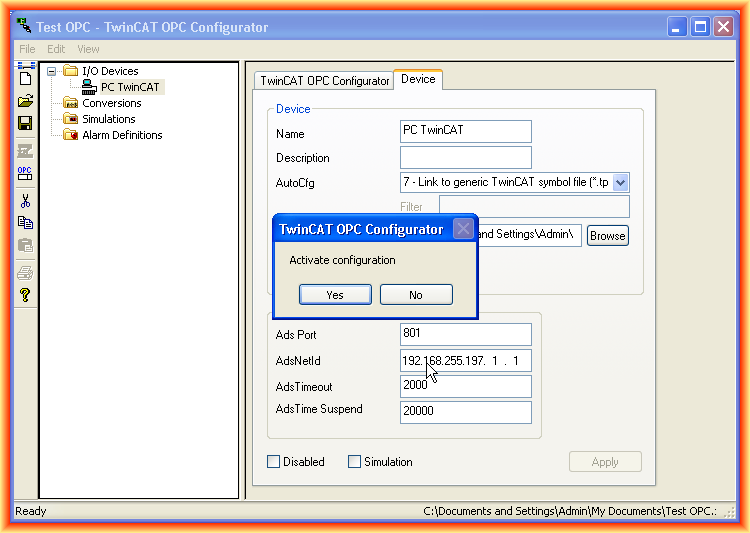Click the Open folder toolbar icon
Screen dimensions: 750x533
[x=25, y=101]
